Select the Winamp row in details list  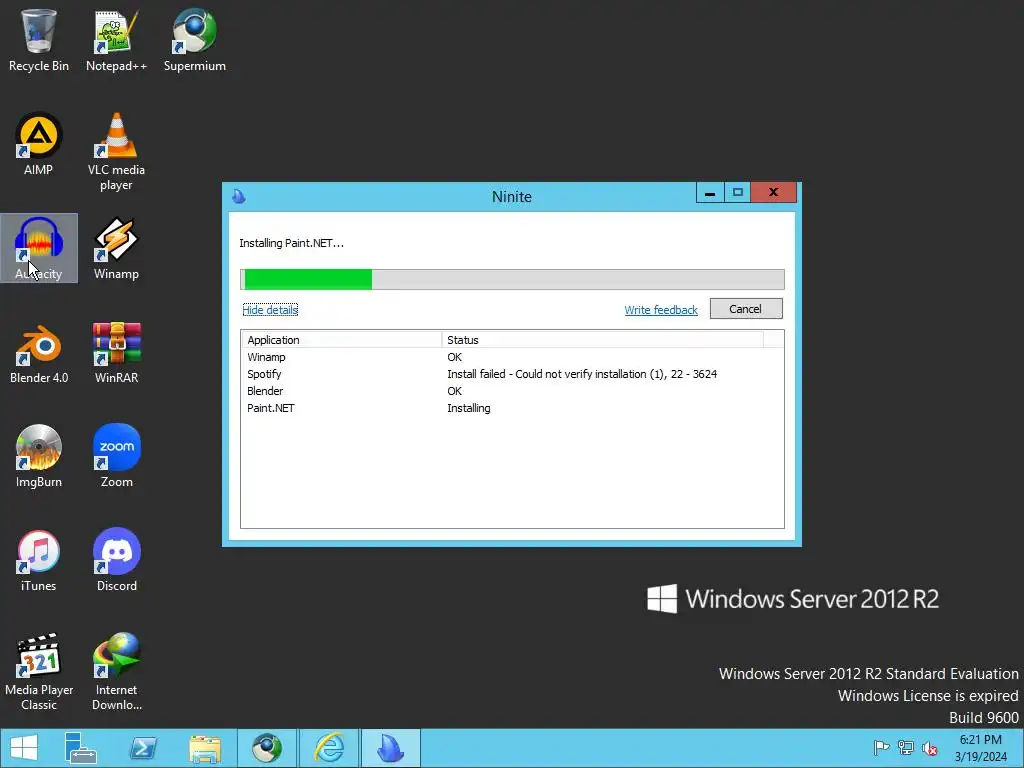pos(512,357)
